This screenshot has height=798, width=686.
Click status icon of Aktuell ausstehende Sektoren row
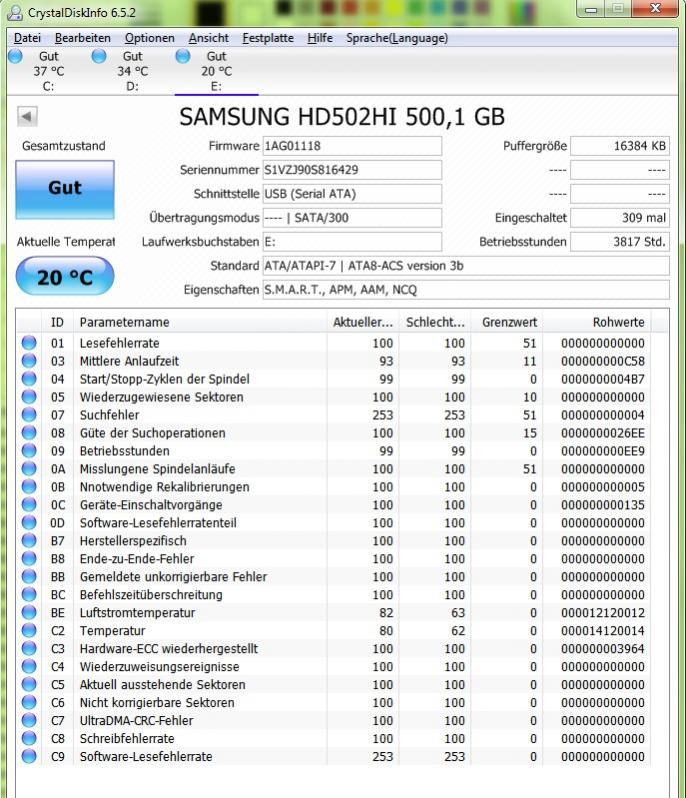(x=29, y=684)
